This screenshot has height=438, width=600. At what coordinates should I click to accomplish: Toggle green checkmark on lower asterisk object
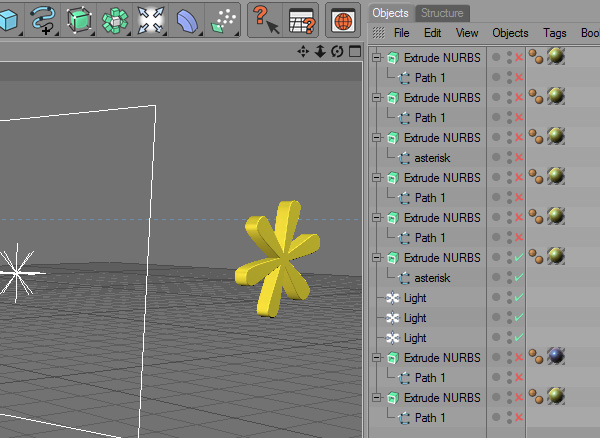(x=519, y=278)
